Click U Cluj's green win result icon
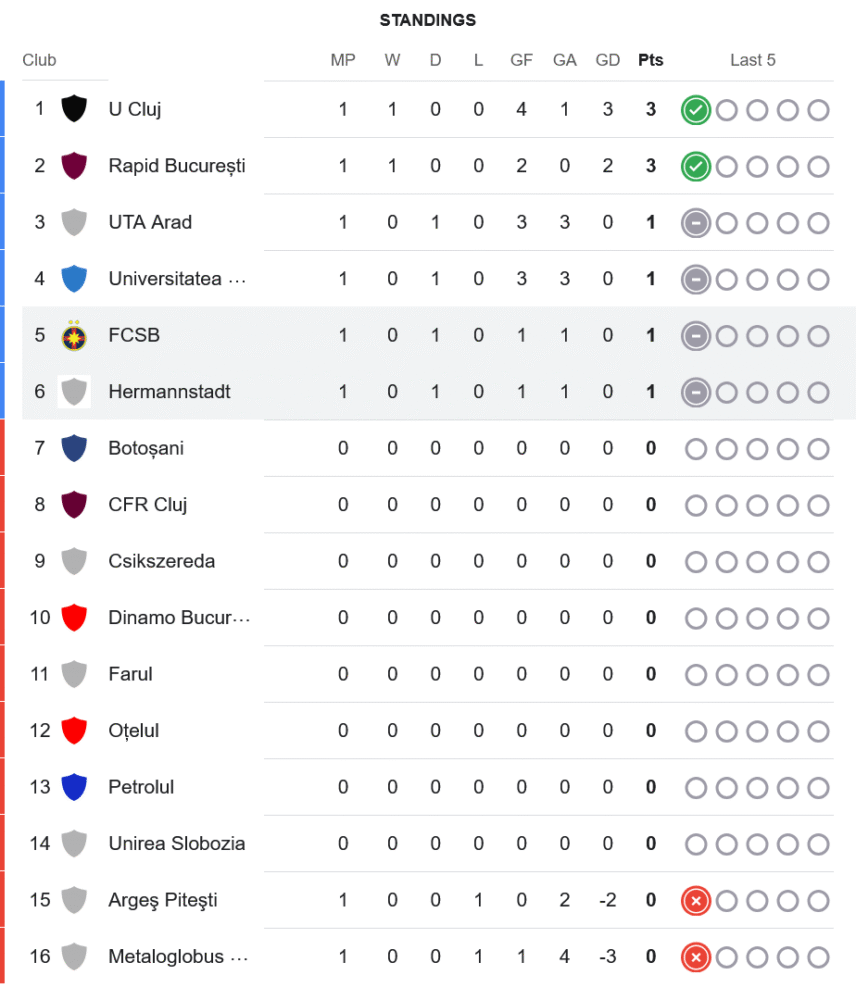 (695, 110)
